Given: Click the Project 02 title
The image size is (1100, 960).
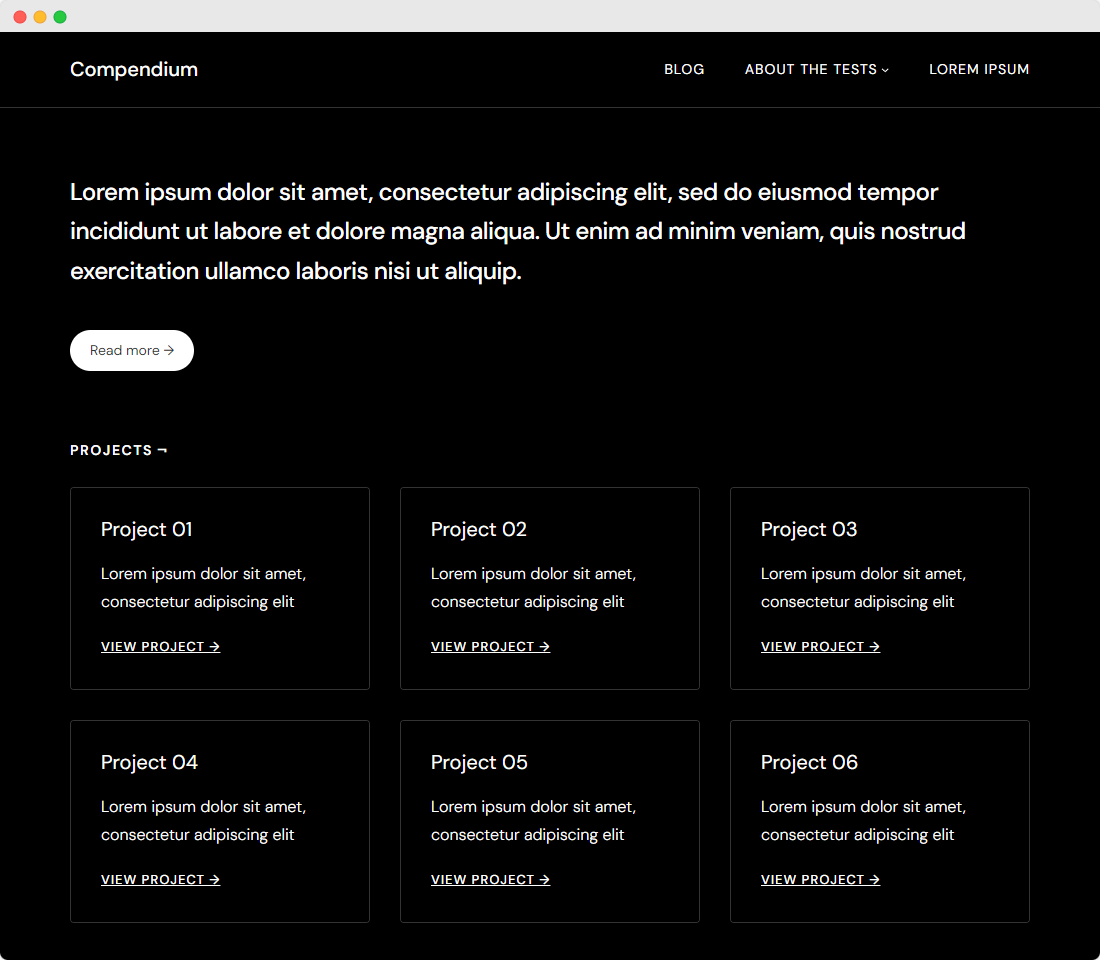Looking at the screenshot, I should (478, 529).
